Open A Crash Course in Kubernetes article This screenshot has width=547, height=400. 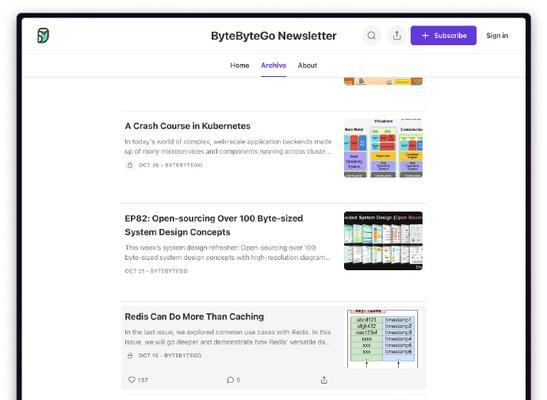tap(188, 126)
